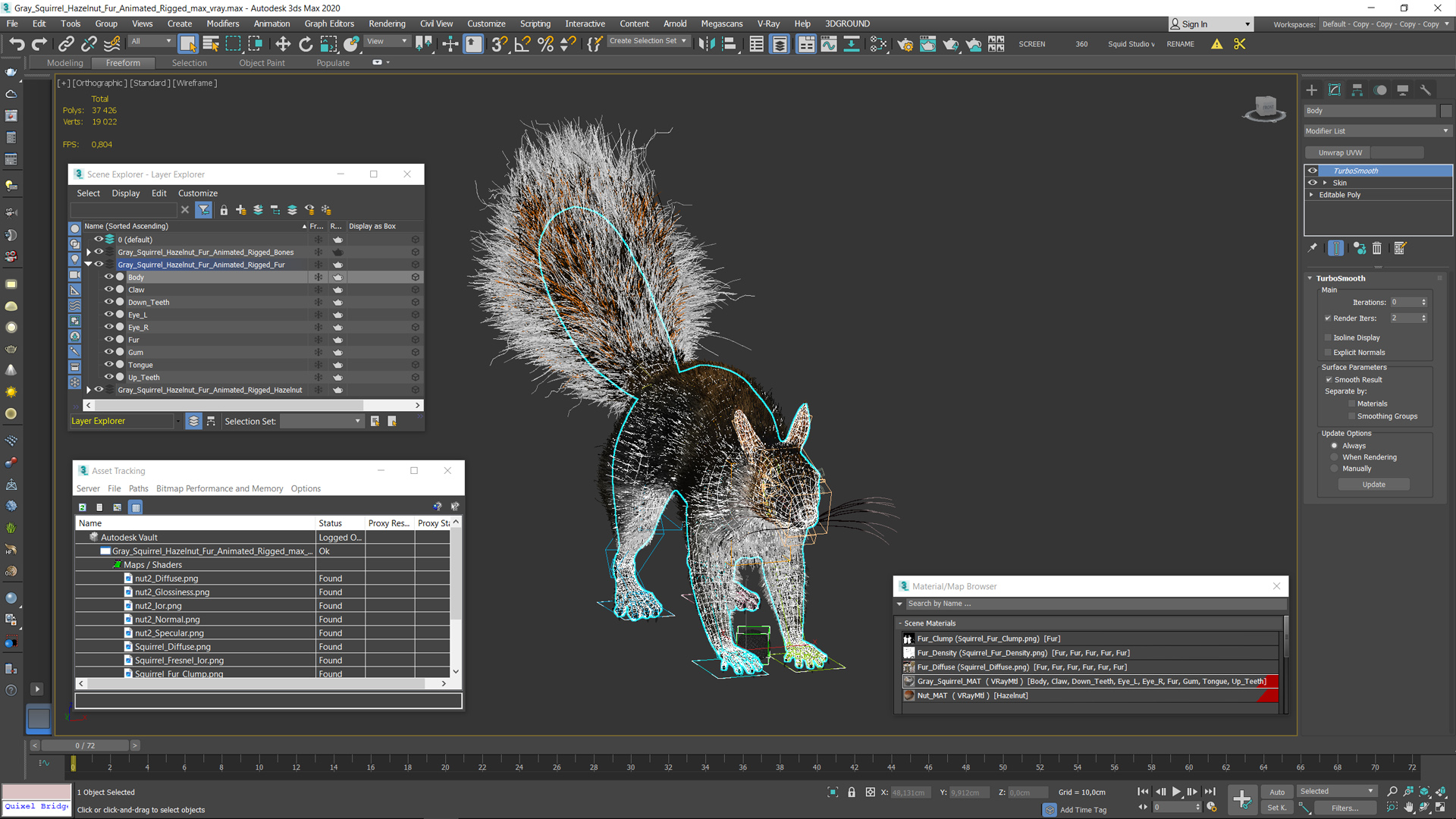
Task: Expand the Editable Poly modifier entry
Action: tap(1311, 195)
